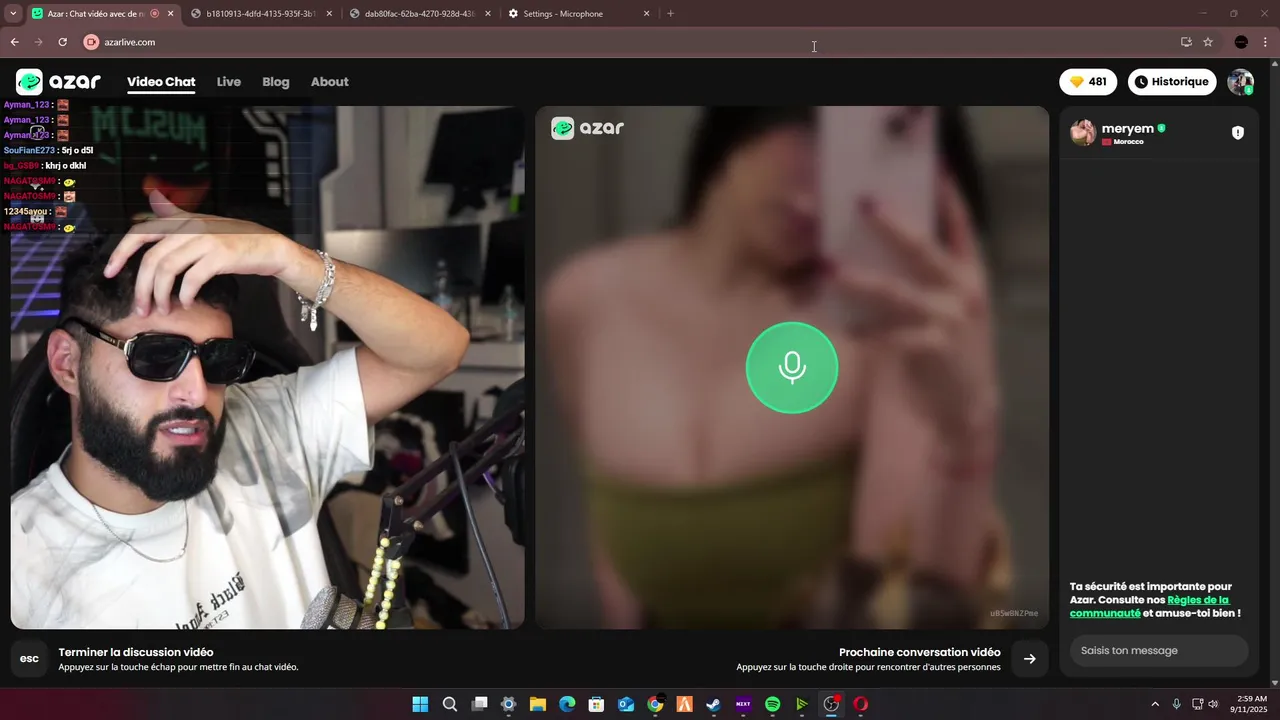Expand the tab search dropdown arrow
The width and height of the screenshot is (1280, 720).
pyautogui.click(x=13, y=14)
